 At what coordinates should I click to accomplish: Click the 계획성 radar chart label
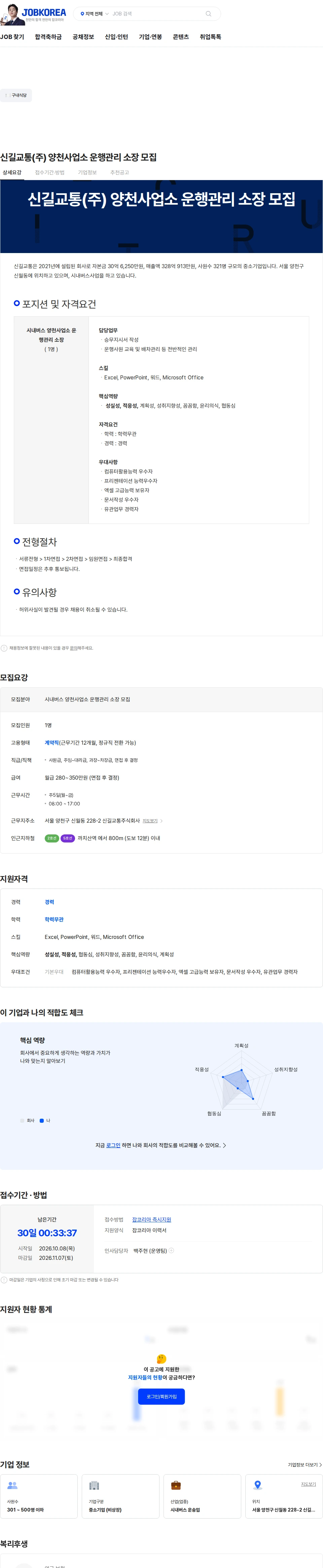241,1045
